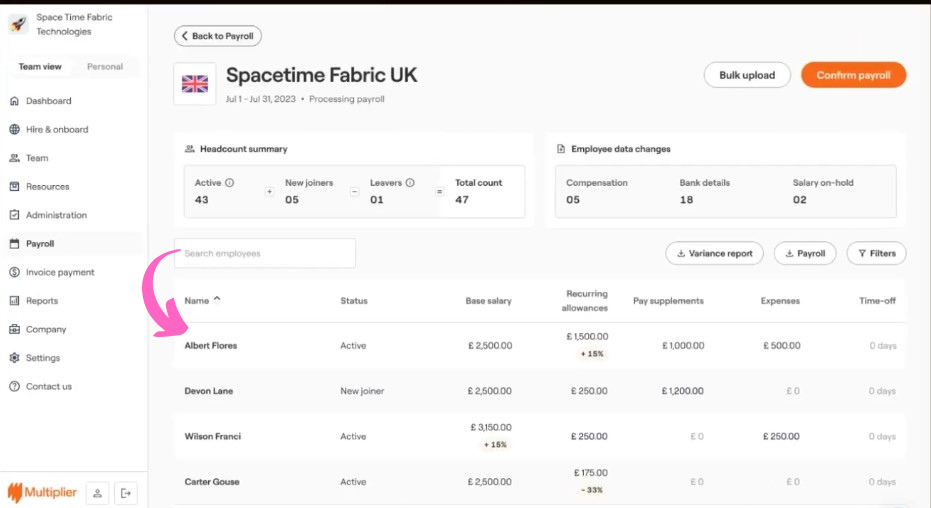Click the Compensation changes count 05

point(573,200)
